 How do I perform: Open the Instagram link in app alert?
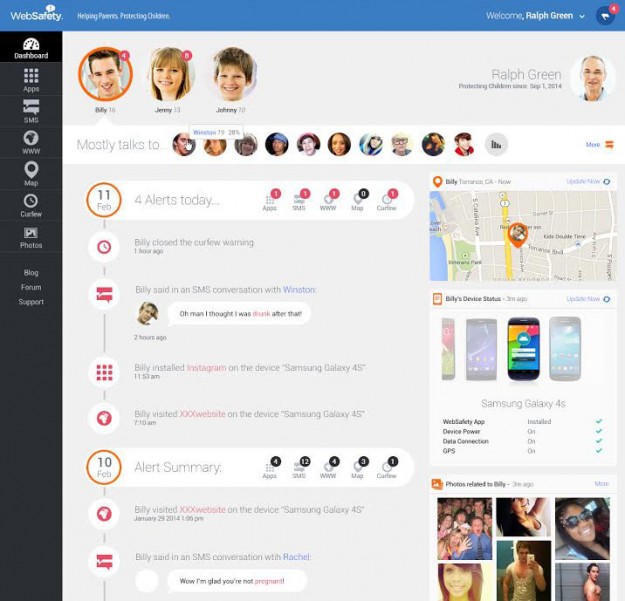206,367
